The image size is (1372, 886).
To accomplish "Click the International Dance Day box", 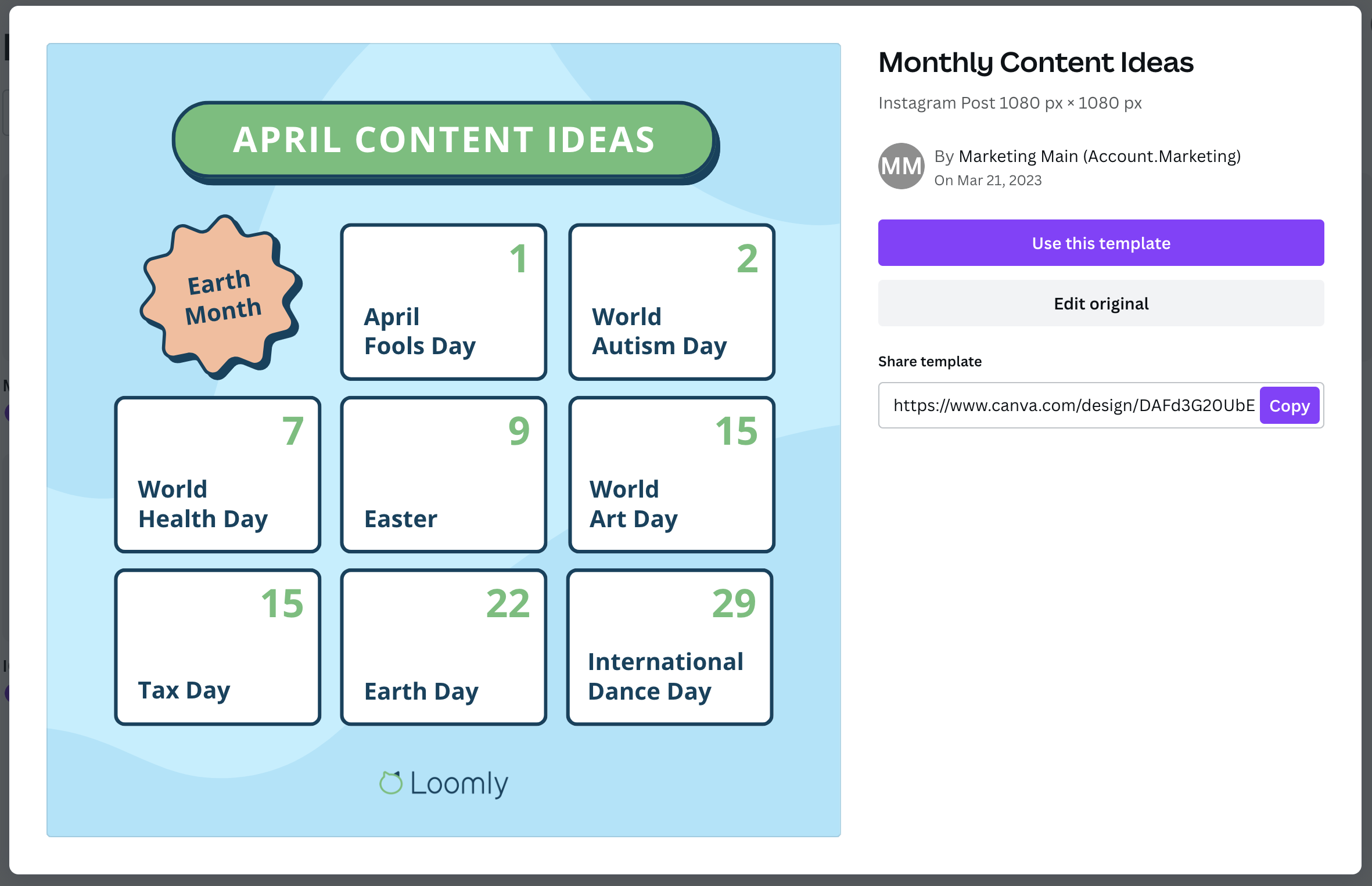I will pos(669,646).
